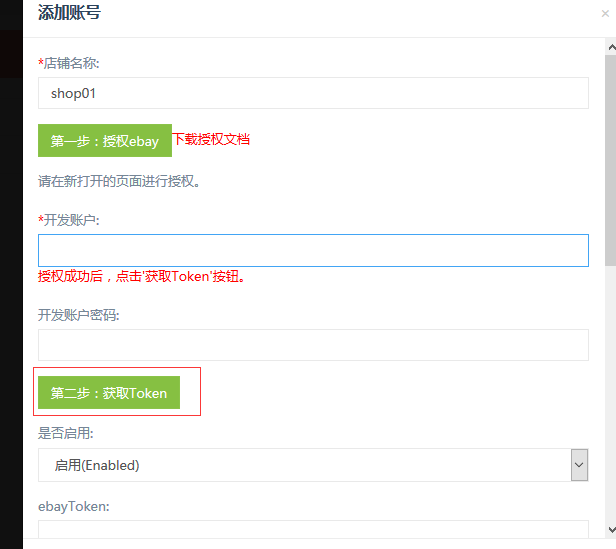Click the red 授权成功后 hint text

(x=141, y=276)
